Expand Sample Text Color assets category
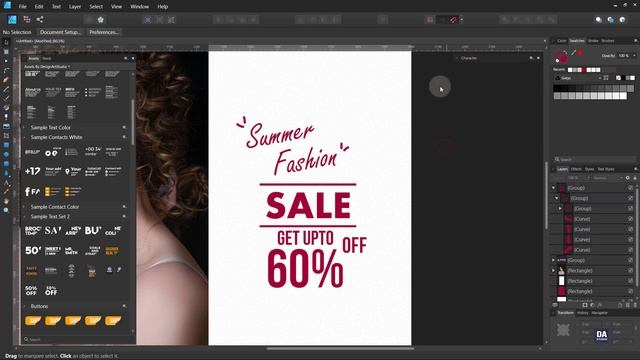640x360 pixels. click(x=24, y=127)
